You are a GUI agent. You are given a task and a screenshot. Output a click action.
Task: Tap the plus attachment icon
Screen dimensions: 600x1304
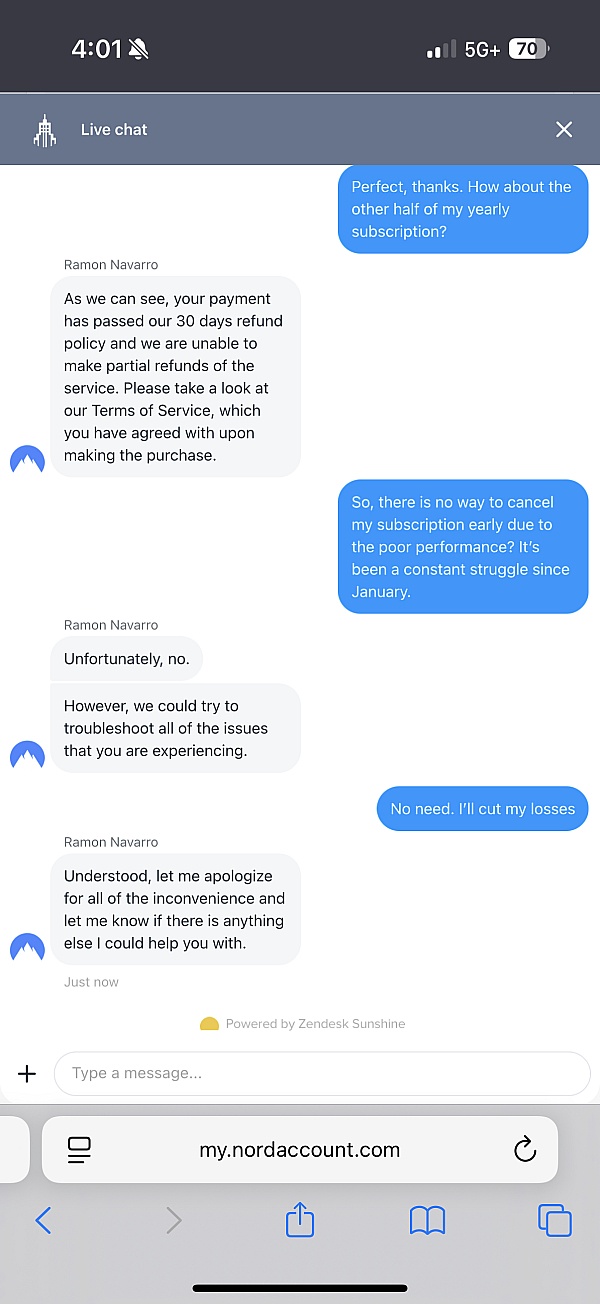[27, 1074]
